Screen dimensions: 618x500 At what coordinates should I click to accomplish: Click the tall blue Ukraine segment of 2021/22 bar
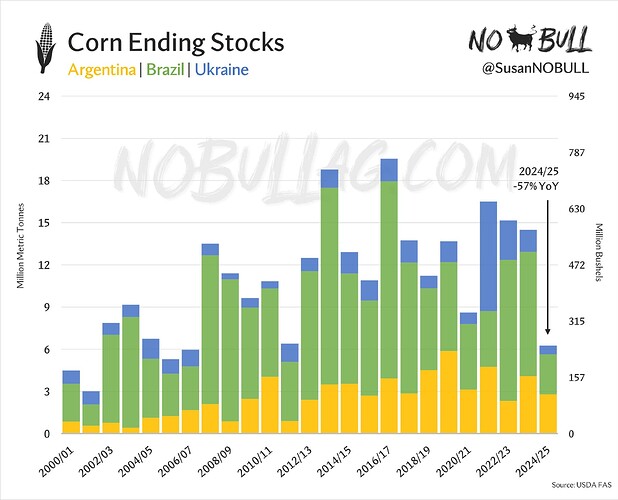(x=488, y=257)
